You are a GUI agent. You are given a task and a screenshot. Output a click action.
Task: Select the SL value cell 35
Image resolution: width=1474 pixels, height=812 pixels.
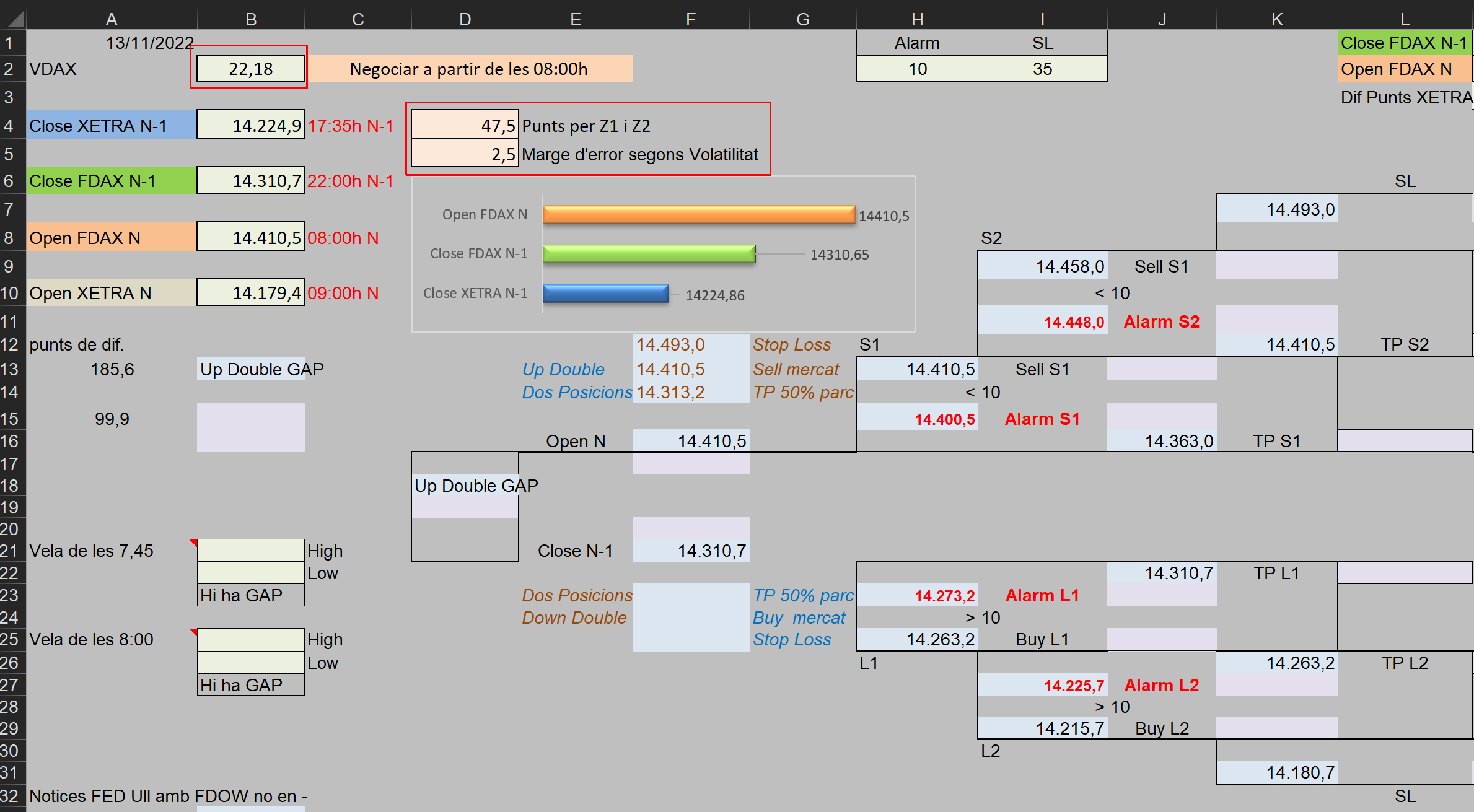coord(1042,69)
